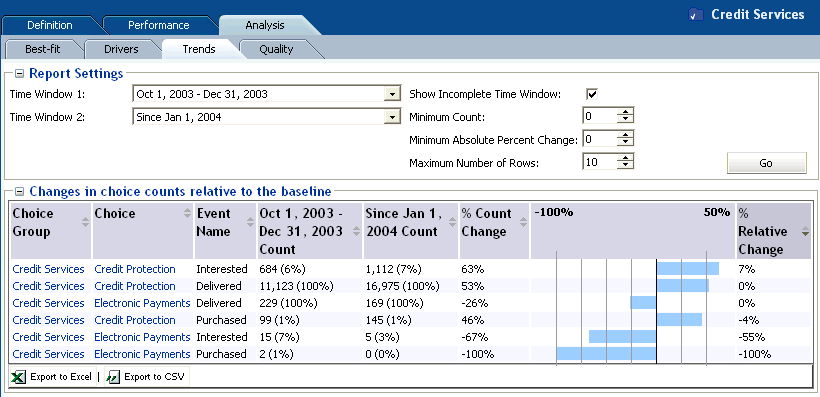Open Credit Services link in Purchased 2 (1%) row
Screen dimensions: 820x397
click(48, 354)
